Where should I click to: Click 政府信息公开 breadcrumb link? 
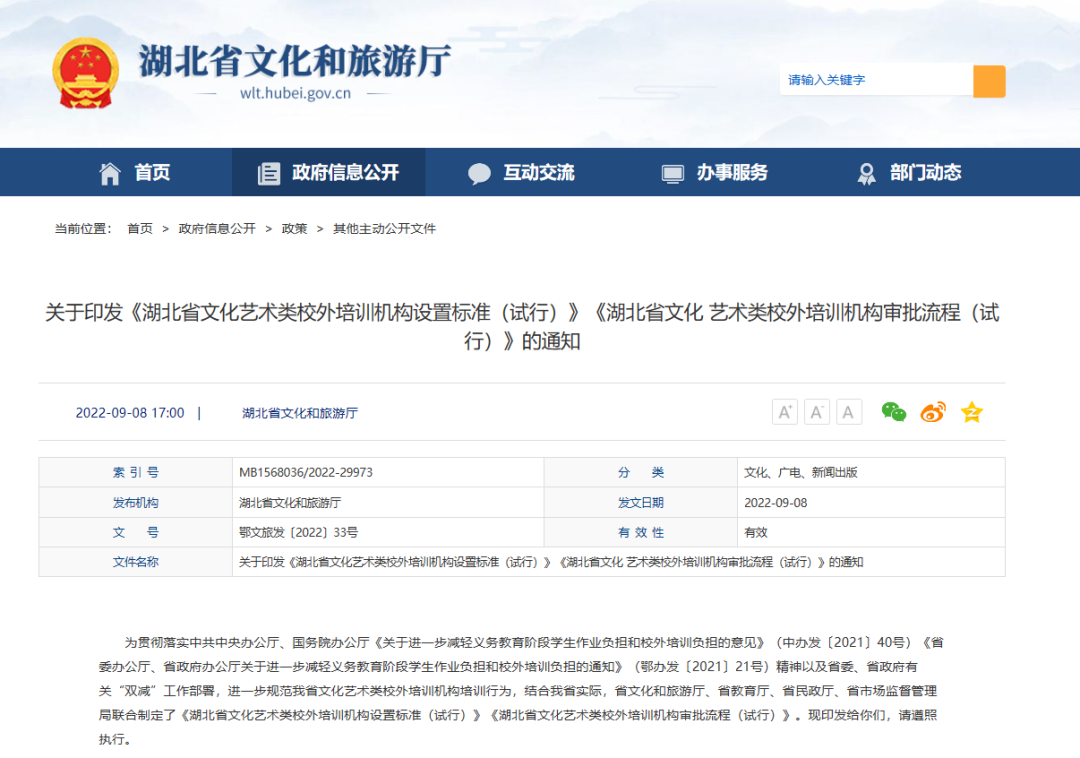pyautogui.click(x=217, y=228)
